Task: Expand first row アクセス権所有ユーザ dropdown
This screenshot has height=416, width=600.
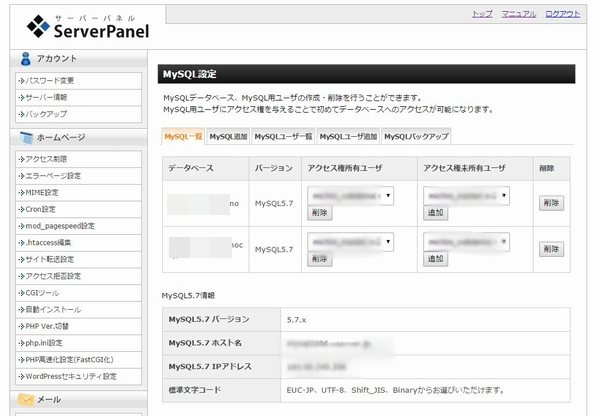Action: [x=351, y=196]
